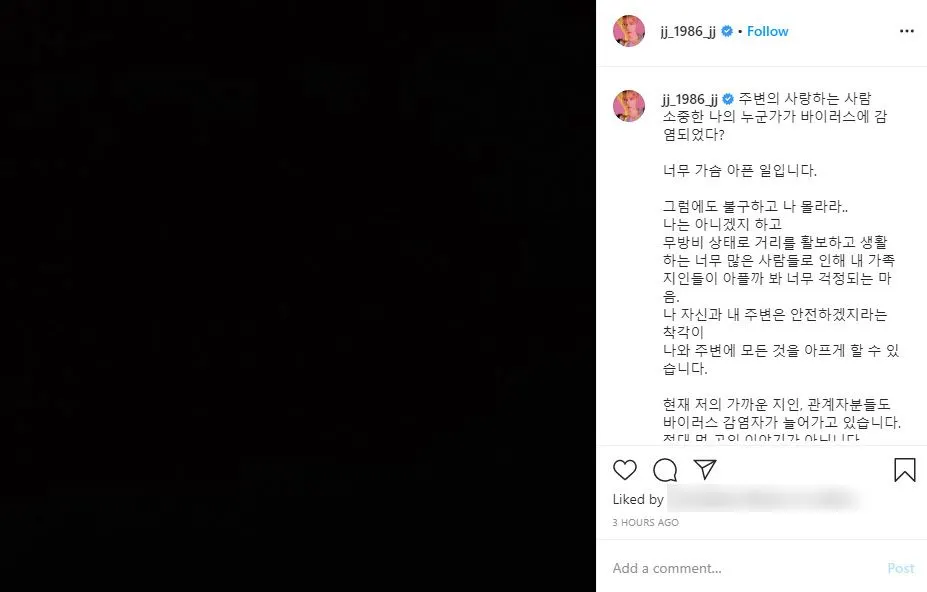Click the caption line 나는 아니겠지 하고
This screenshot has width=927, height=592.
click(x=722, y=224)
